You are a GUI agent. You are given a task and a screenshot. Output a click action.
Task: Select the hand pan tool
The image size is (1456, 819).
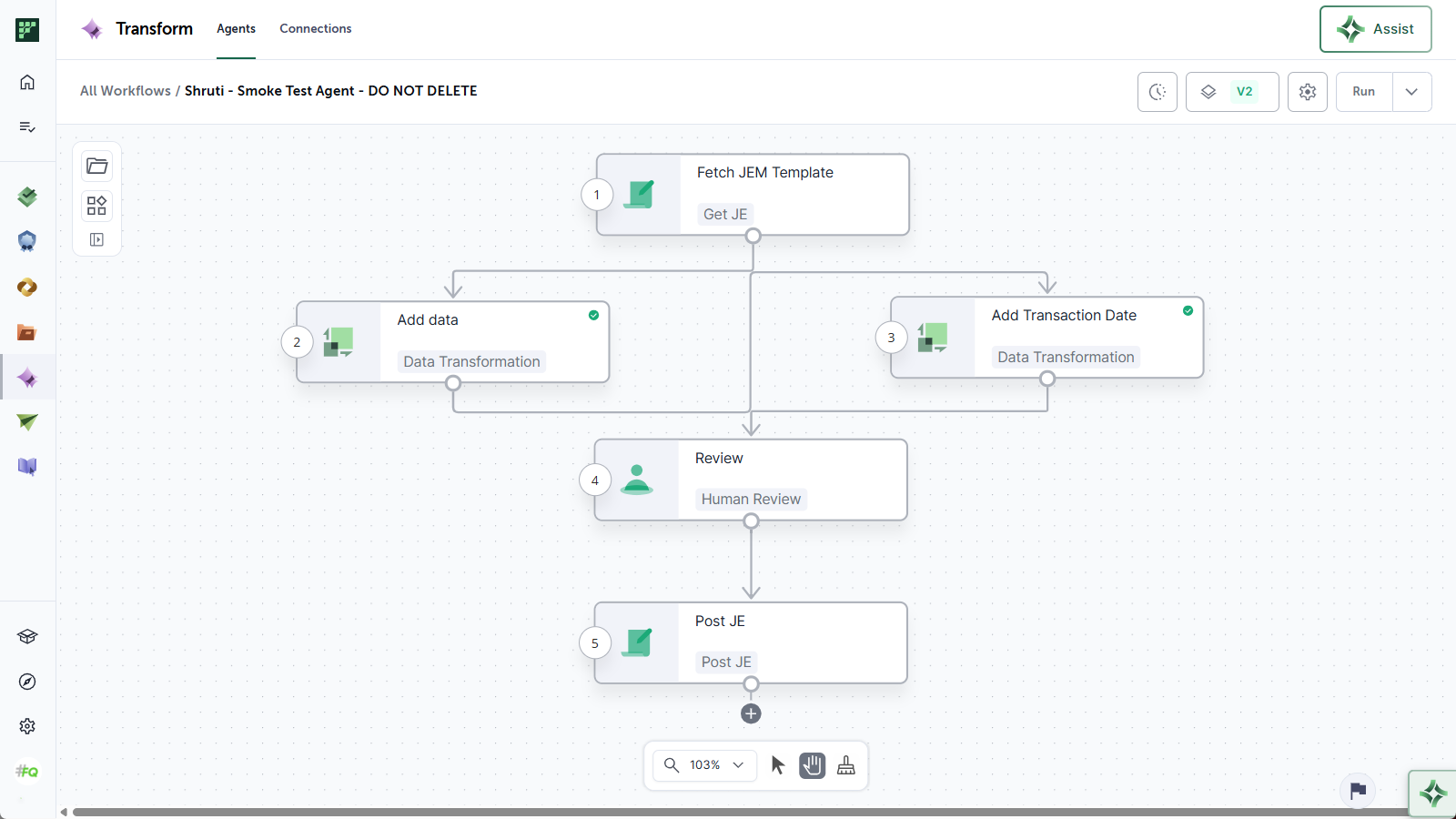813,765
